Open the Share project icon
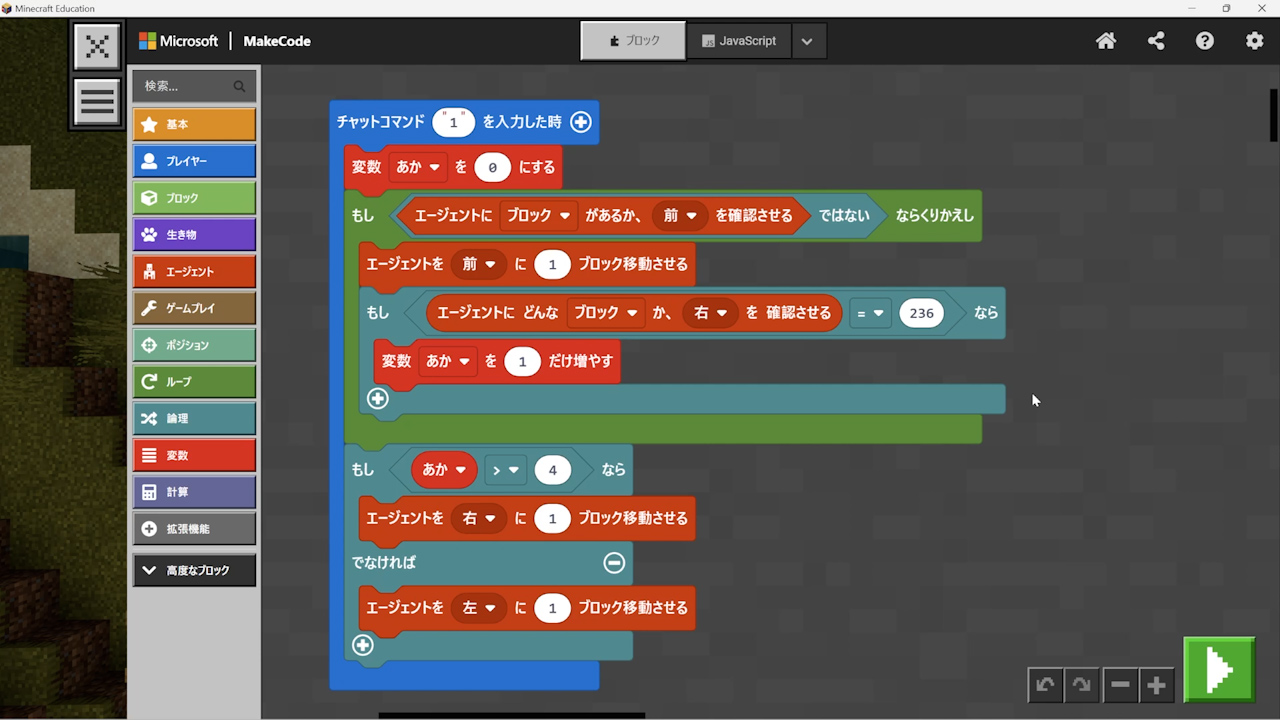 pos(1156,41)
